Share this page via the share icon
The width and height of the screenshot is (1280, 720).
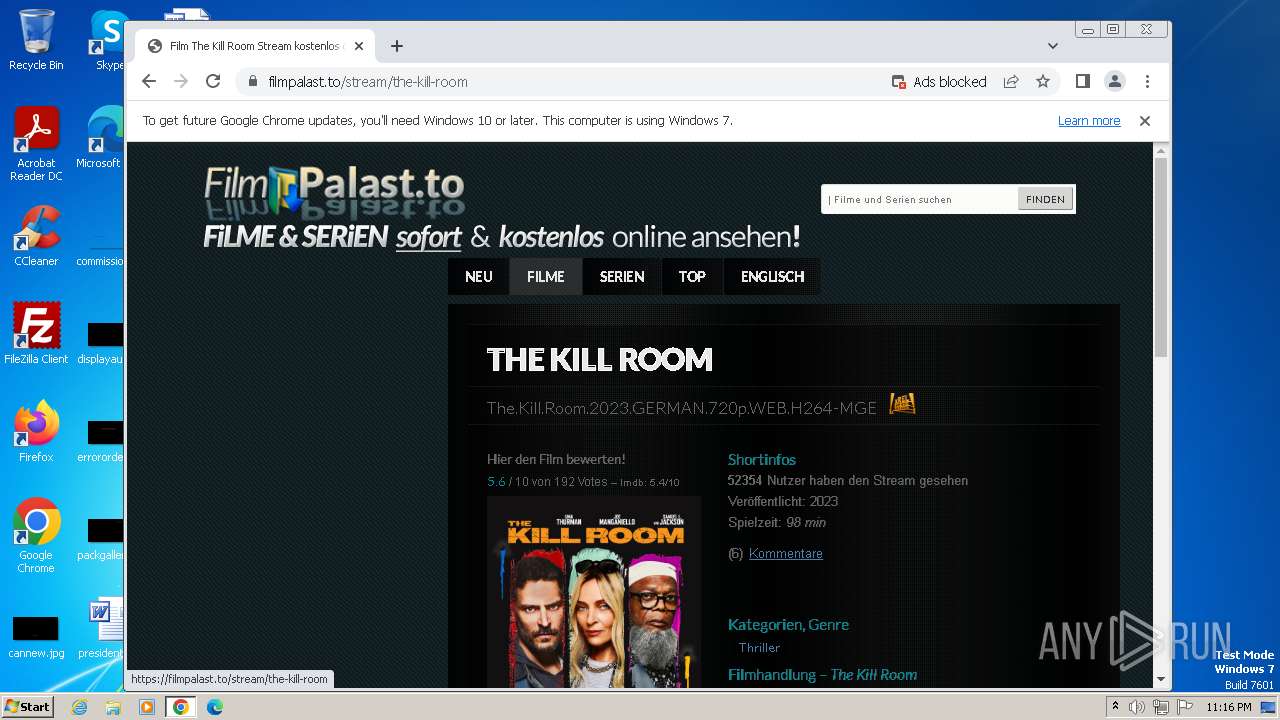[x=1011, y=82]
